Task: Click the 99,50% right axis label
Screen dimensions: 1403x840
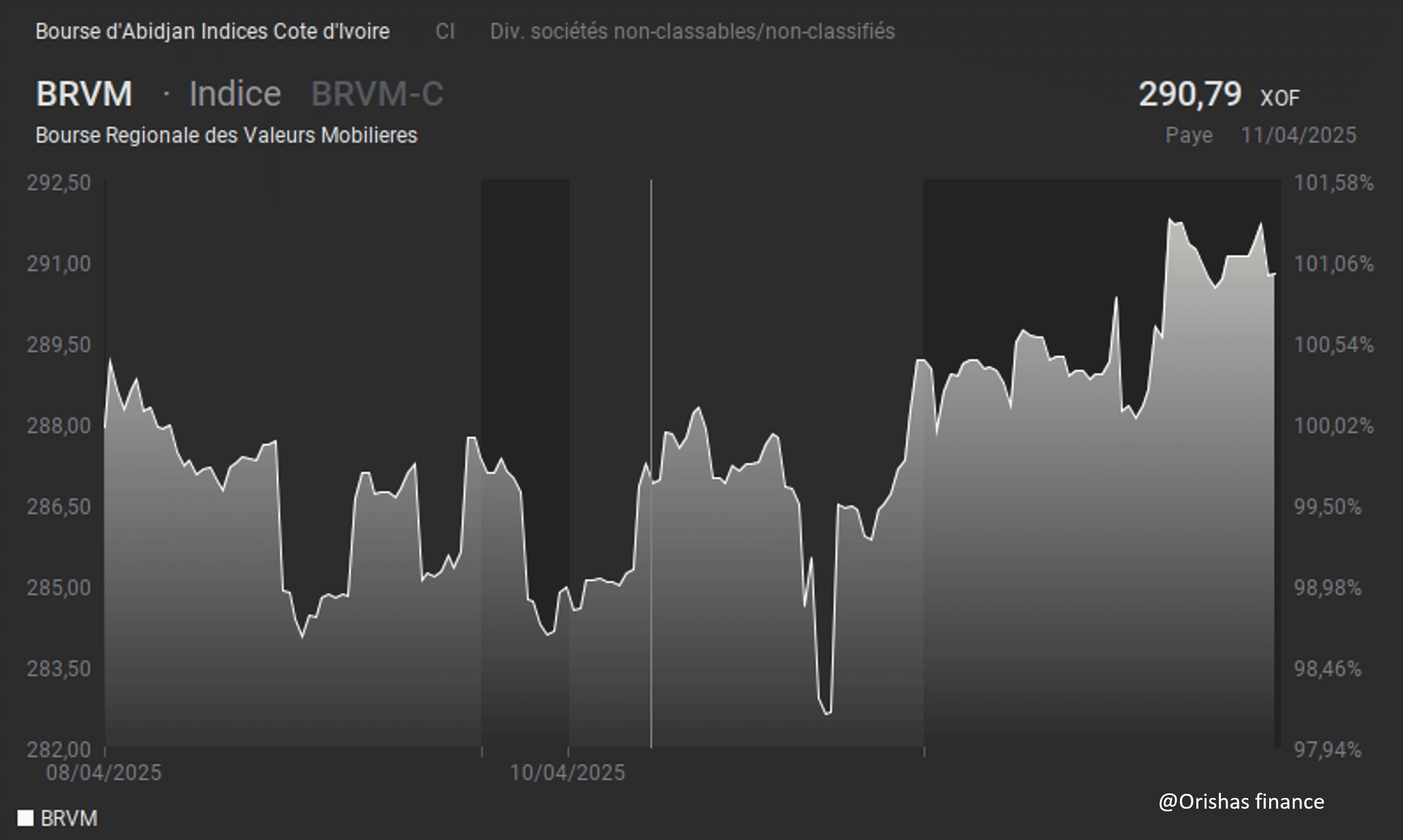Action: 1328,506
